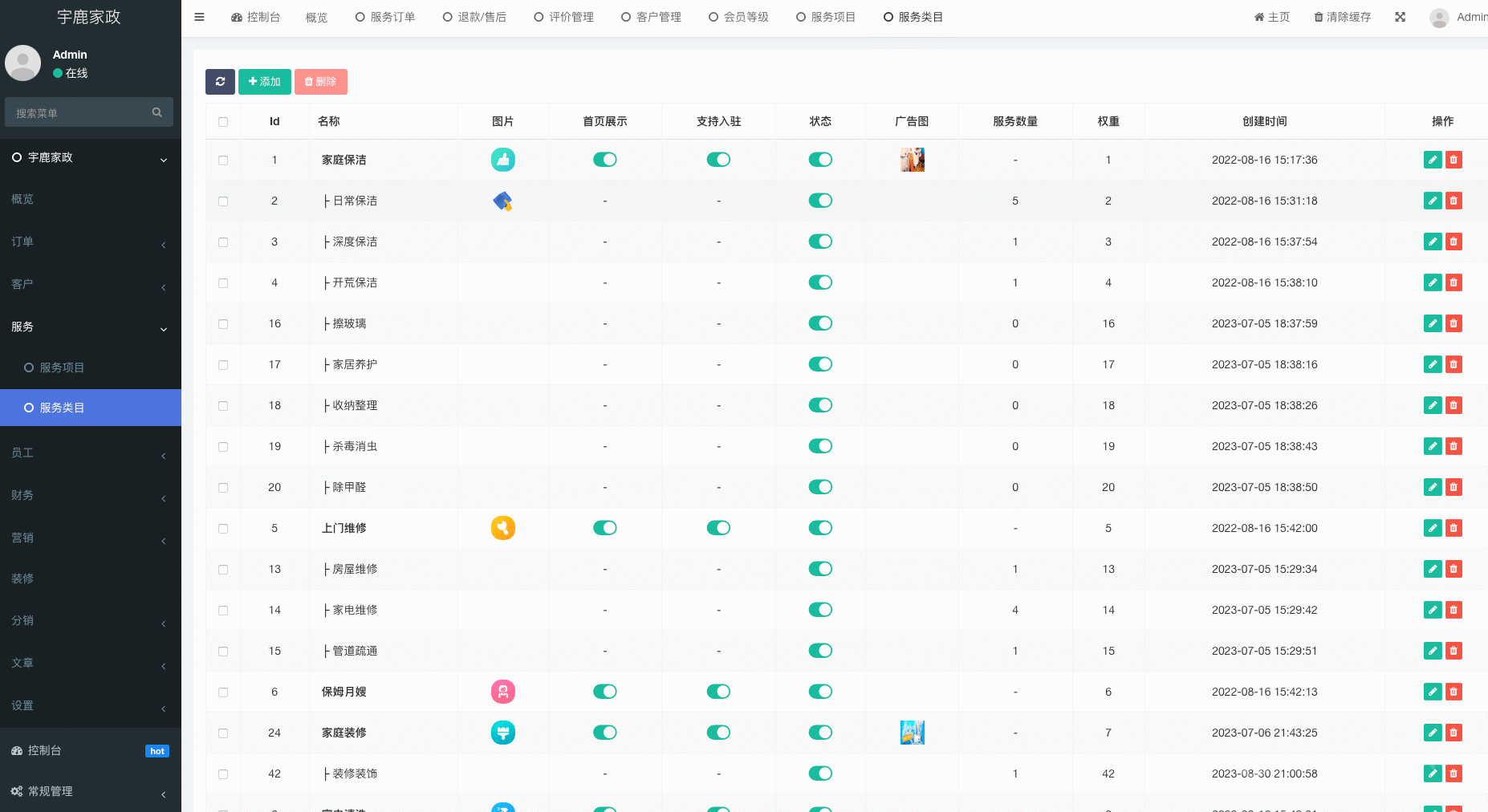This screenshot has height=812, width=1488.
Task: Click the refresh table button
Action: 220,82
